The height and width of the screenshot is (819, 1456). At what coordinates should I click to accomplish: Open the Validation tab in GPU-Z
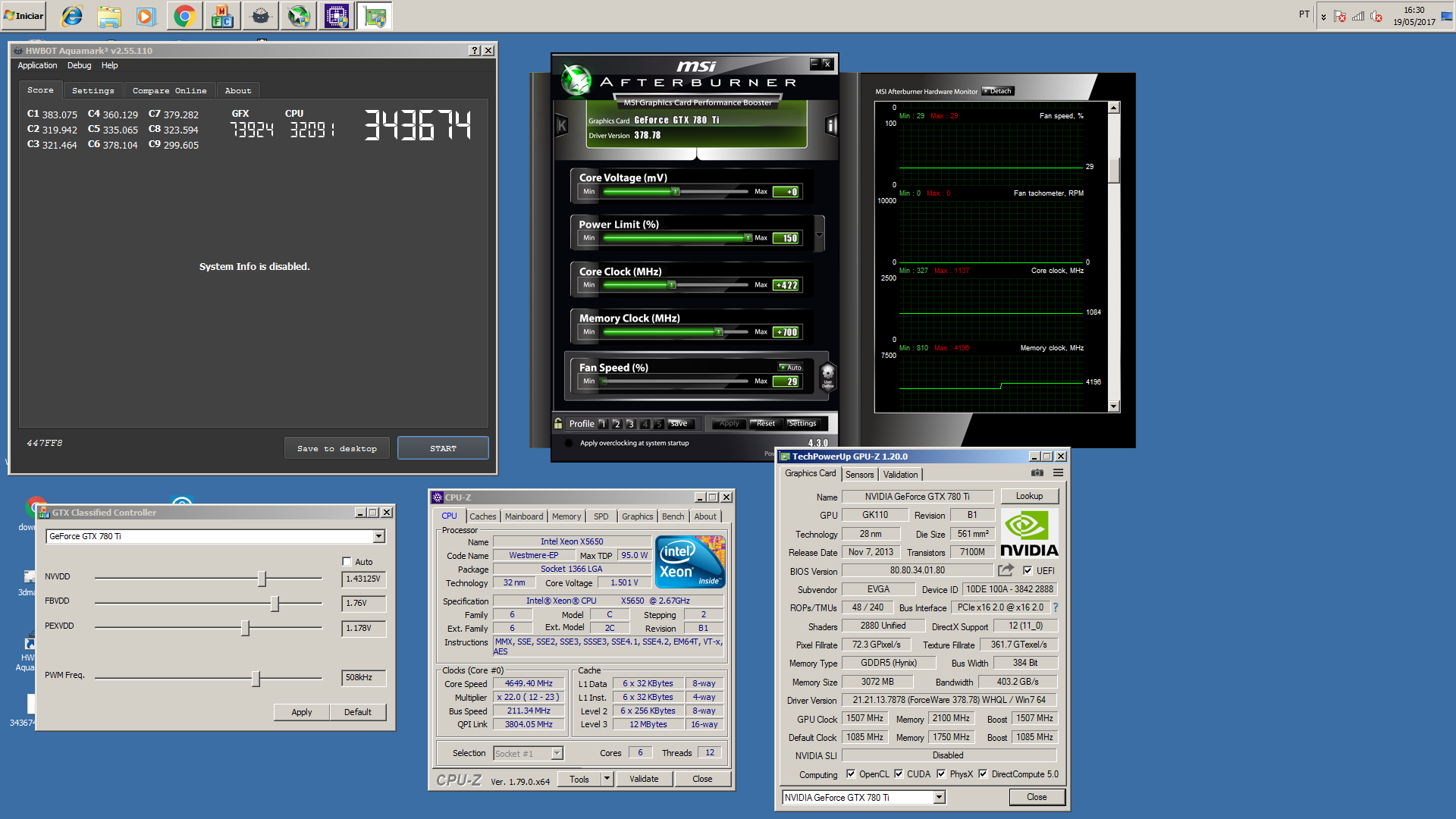pyautogui.click(x=900, y=474)
